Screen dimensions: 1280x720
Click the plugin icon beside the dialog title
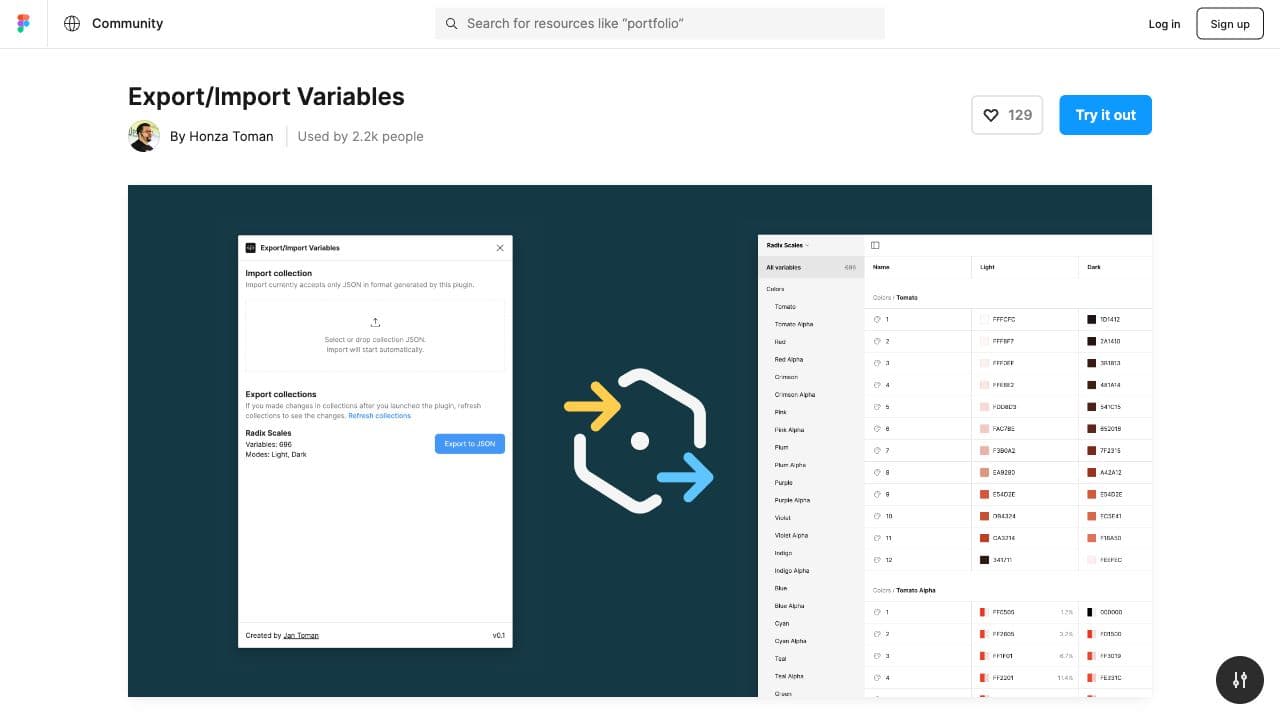pos(251,247)
